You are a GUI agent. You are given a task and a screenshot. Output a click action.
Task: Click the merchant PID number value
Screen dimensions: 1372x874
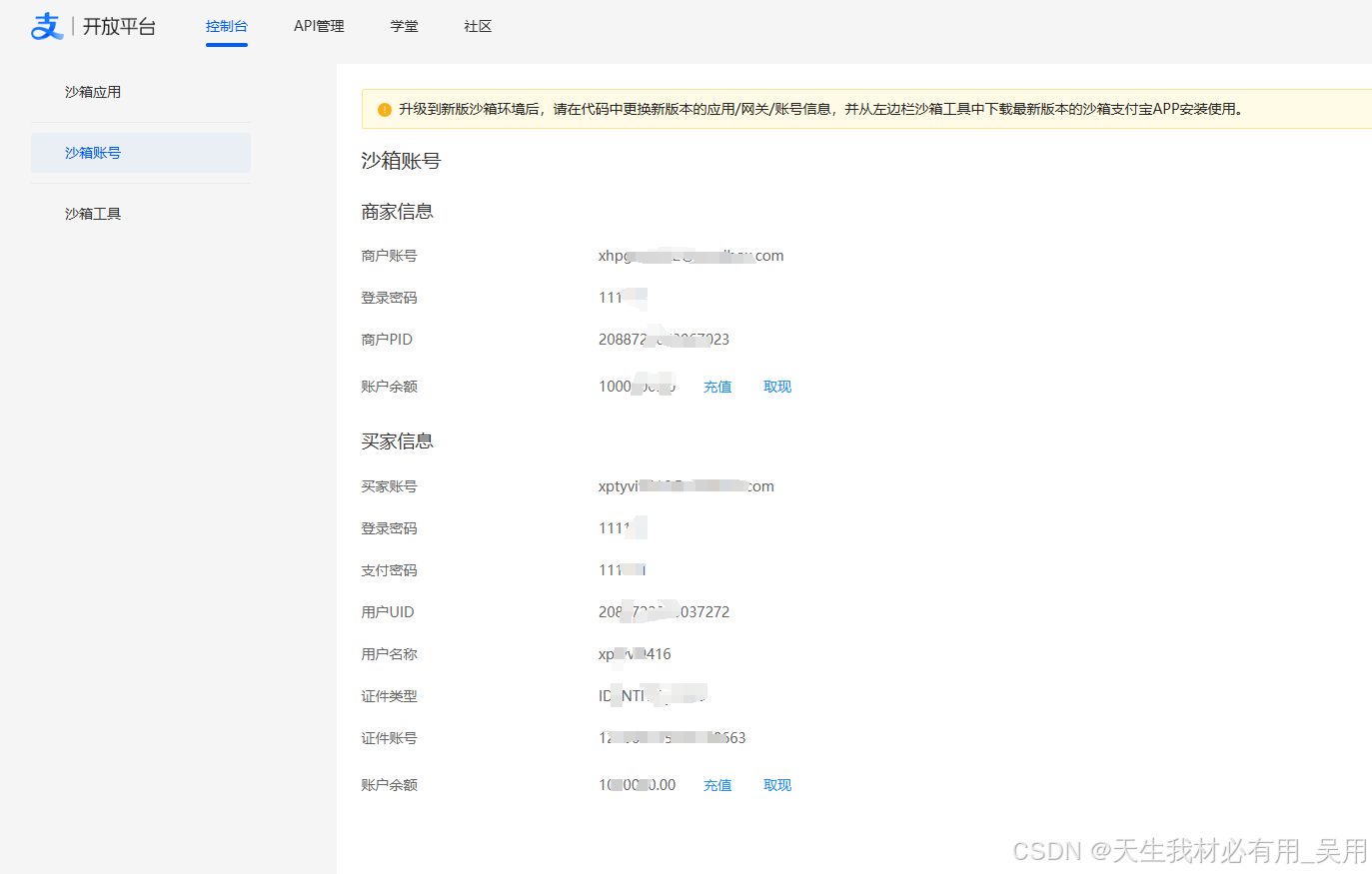[664, 340]
